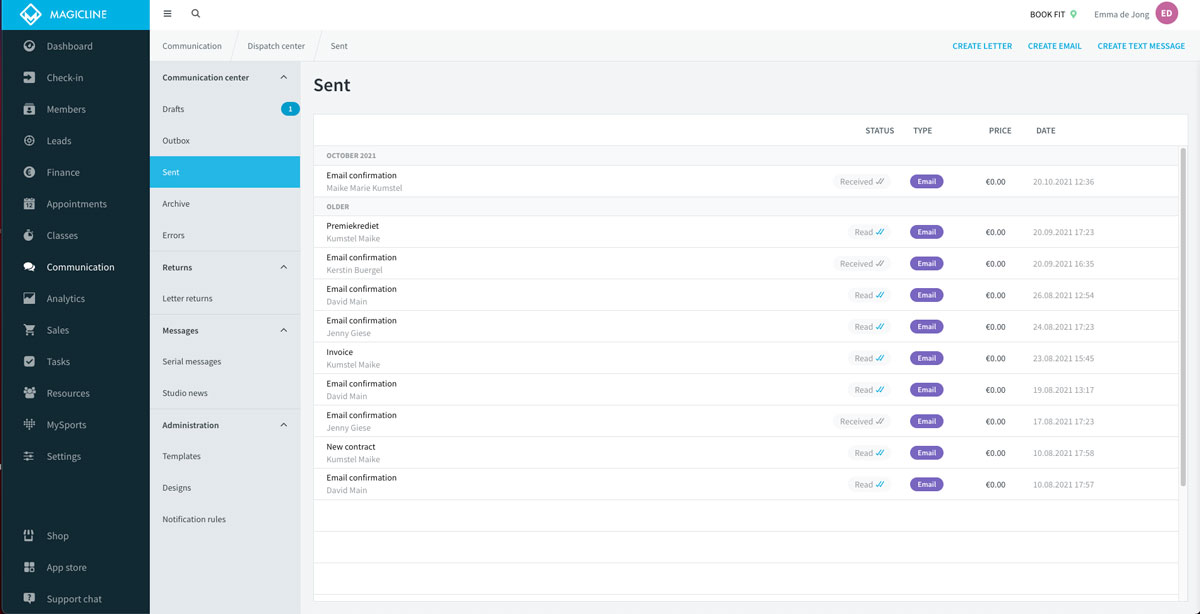Click the Dashboard gauge icon in sidebar
The width and height of the screenshot is (1200, 614).
click(29, 46)
